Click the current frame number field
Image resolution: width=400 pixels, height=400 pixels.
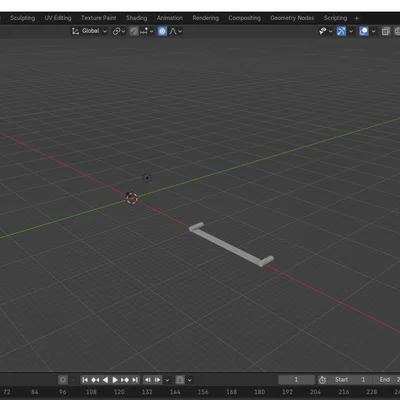click(x=296, y=380)
